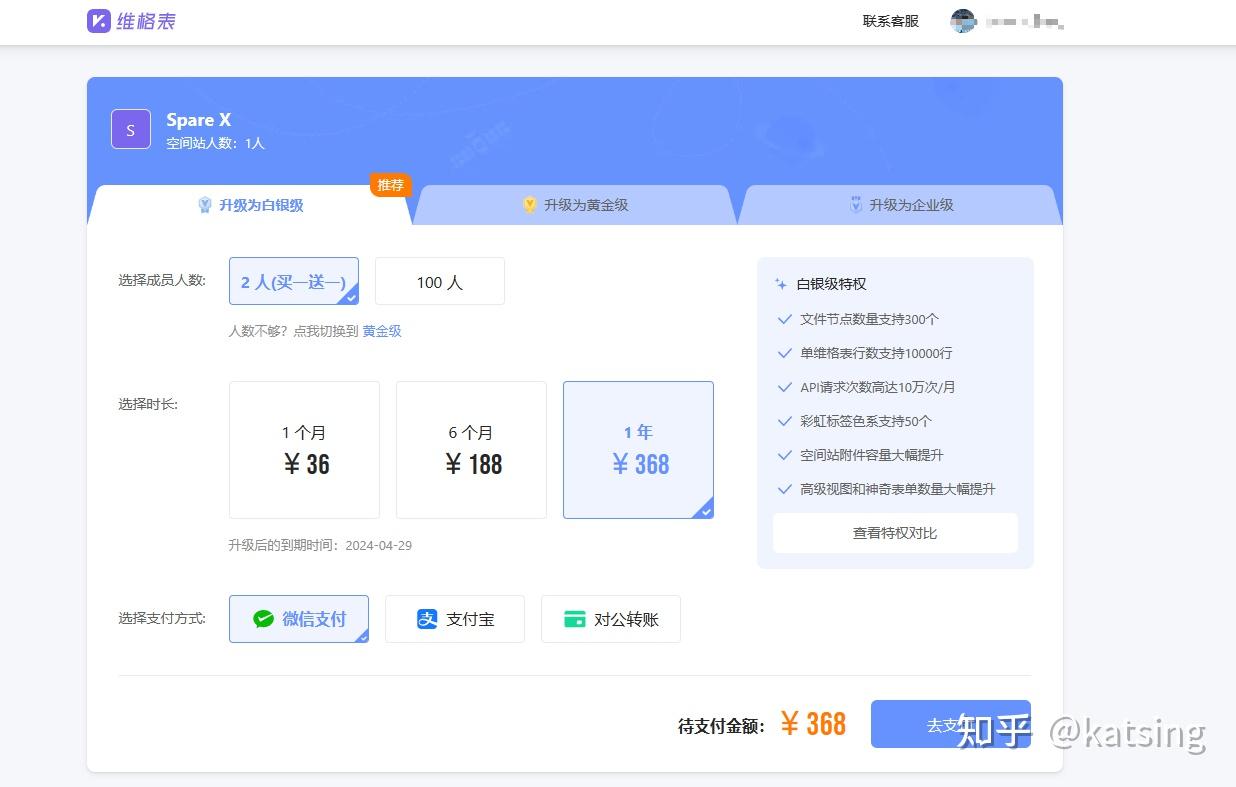Select 对公转账 as payment method
1236x787 pixels.
pos(611,619)
